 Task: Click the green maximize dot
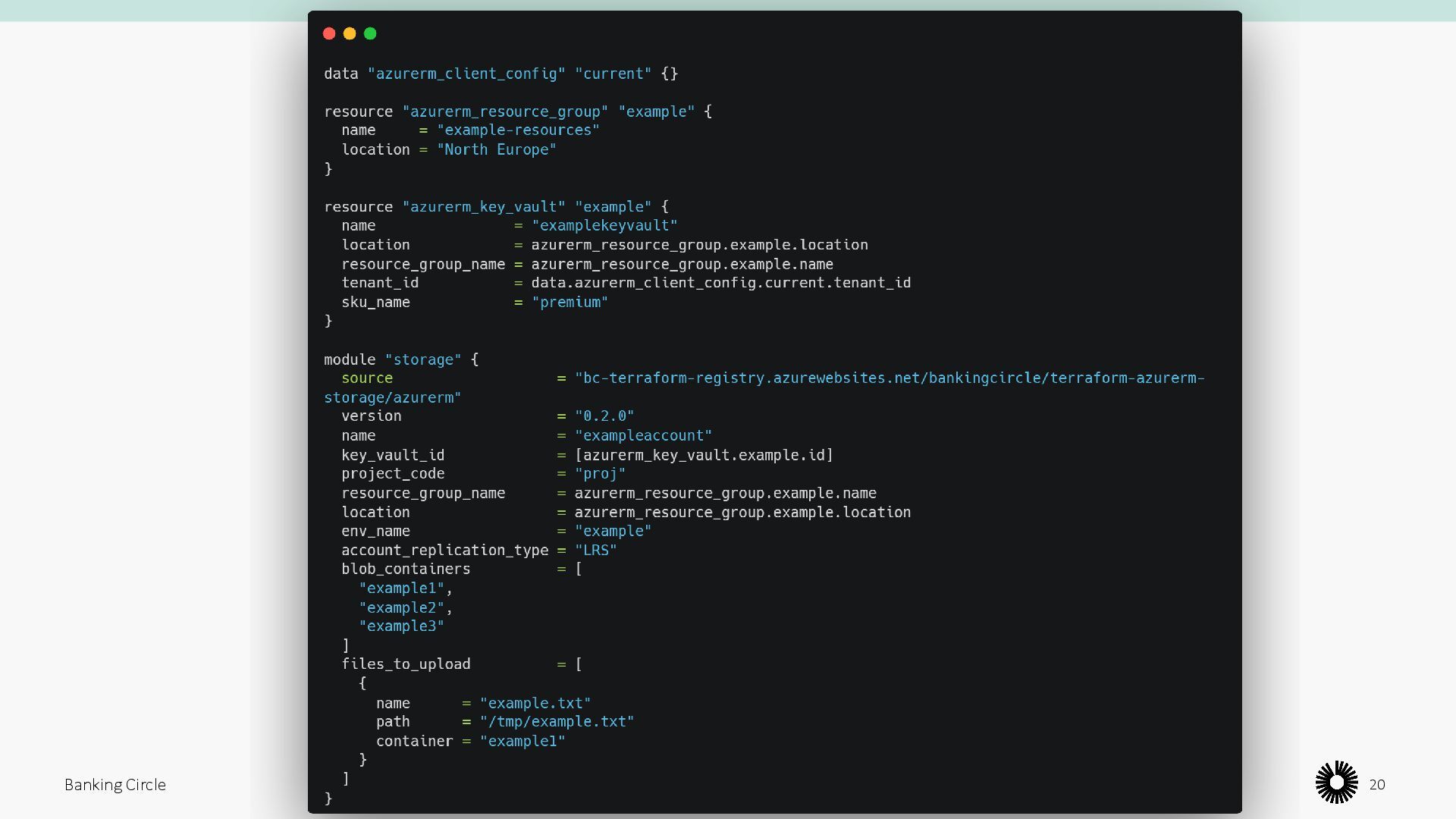point(370,33)
